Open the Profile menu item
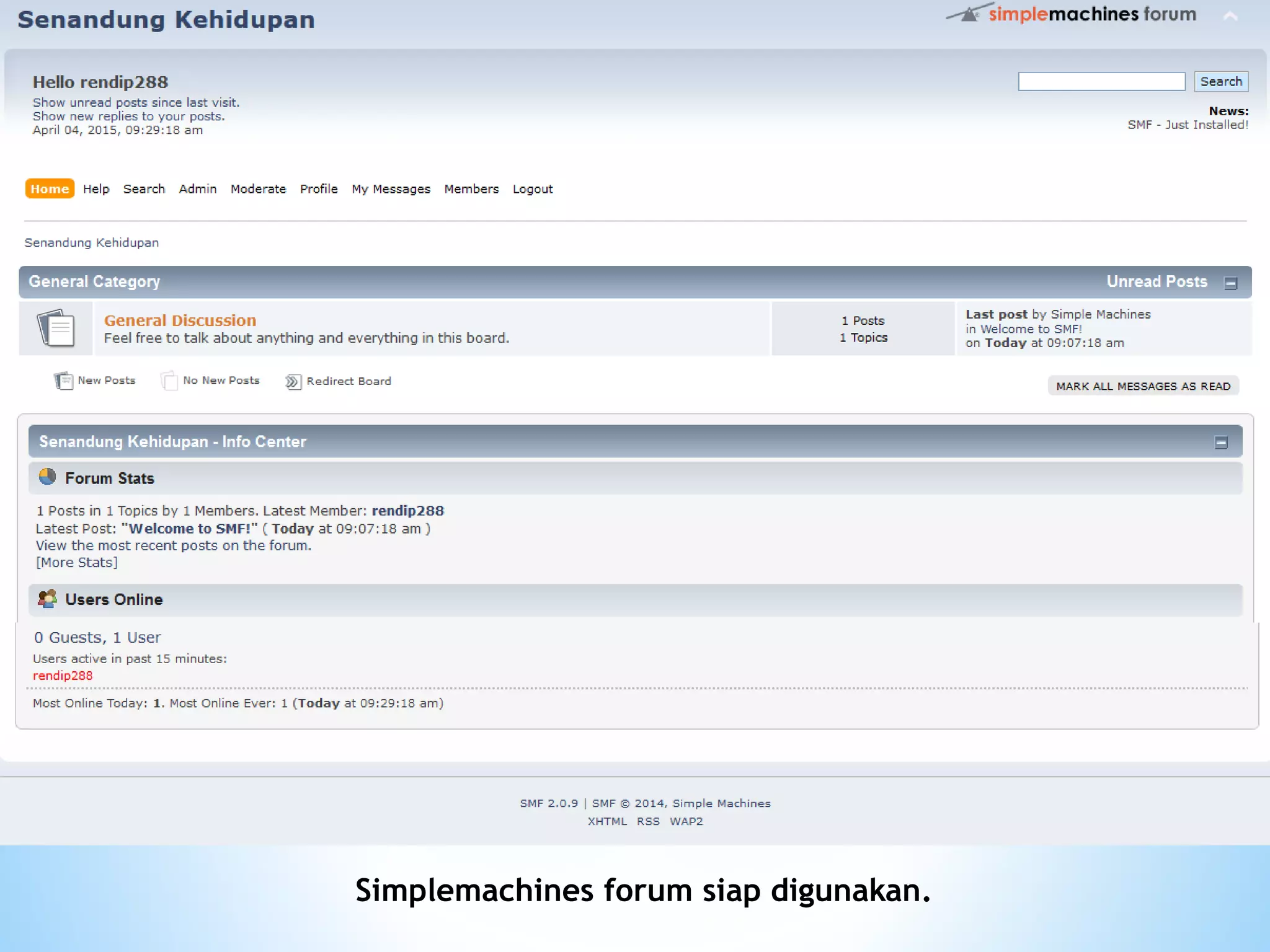Image resolution: width=1270 pixels, height=952 pixels. (319, 189)
